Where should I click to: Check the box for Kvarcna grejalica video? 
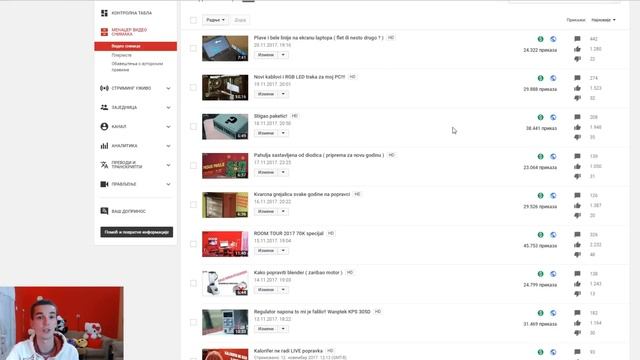click(193, 205)
